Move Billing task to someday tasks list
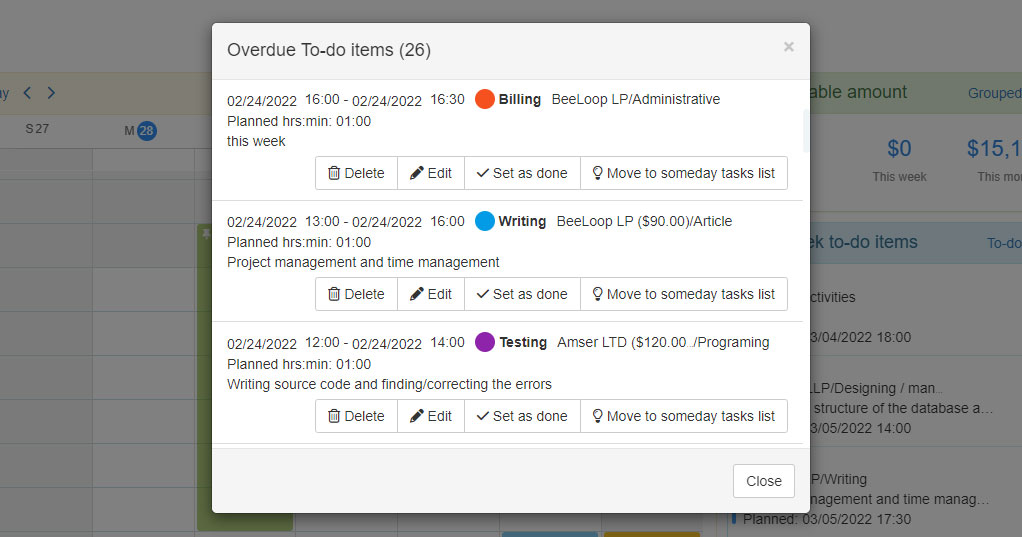The height and width of the screenshot is (537, 1022). pos(683,173)
